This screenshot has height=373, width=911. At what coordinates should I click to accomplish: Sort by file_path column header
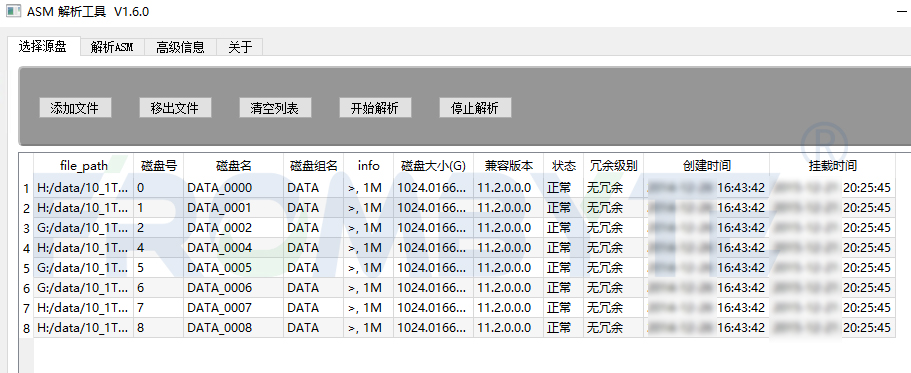[x=84, y=166]
